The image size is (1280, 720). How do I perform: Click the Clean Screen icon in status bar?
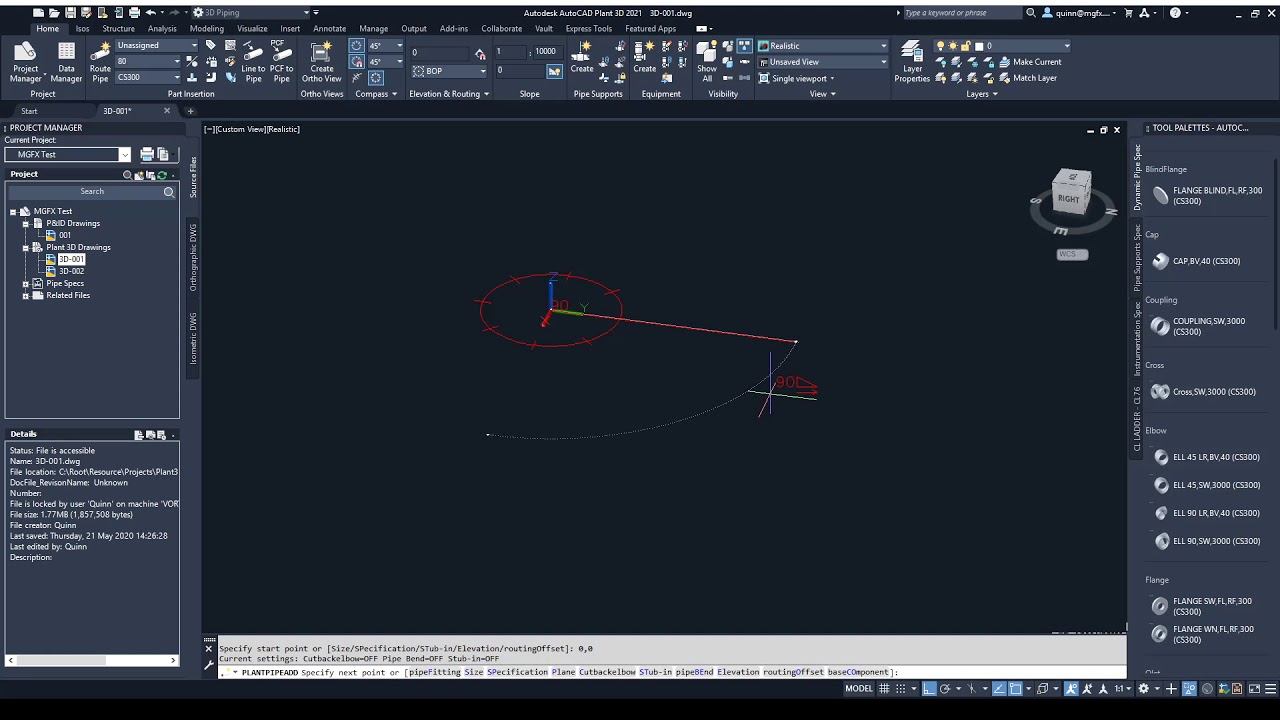point(1255,688)
